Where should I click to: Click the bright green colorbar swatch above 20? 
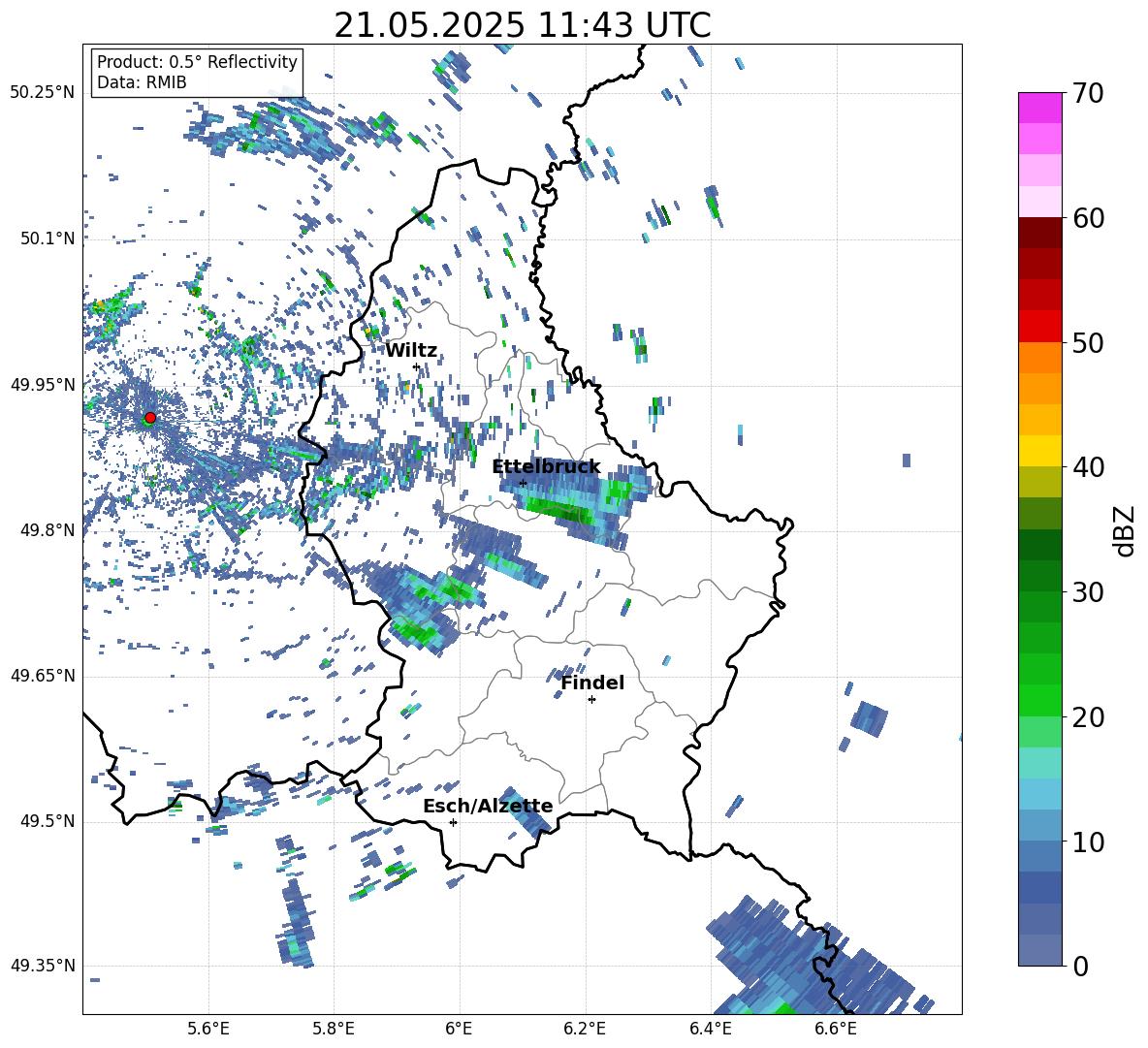coord(1039,700)
